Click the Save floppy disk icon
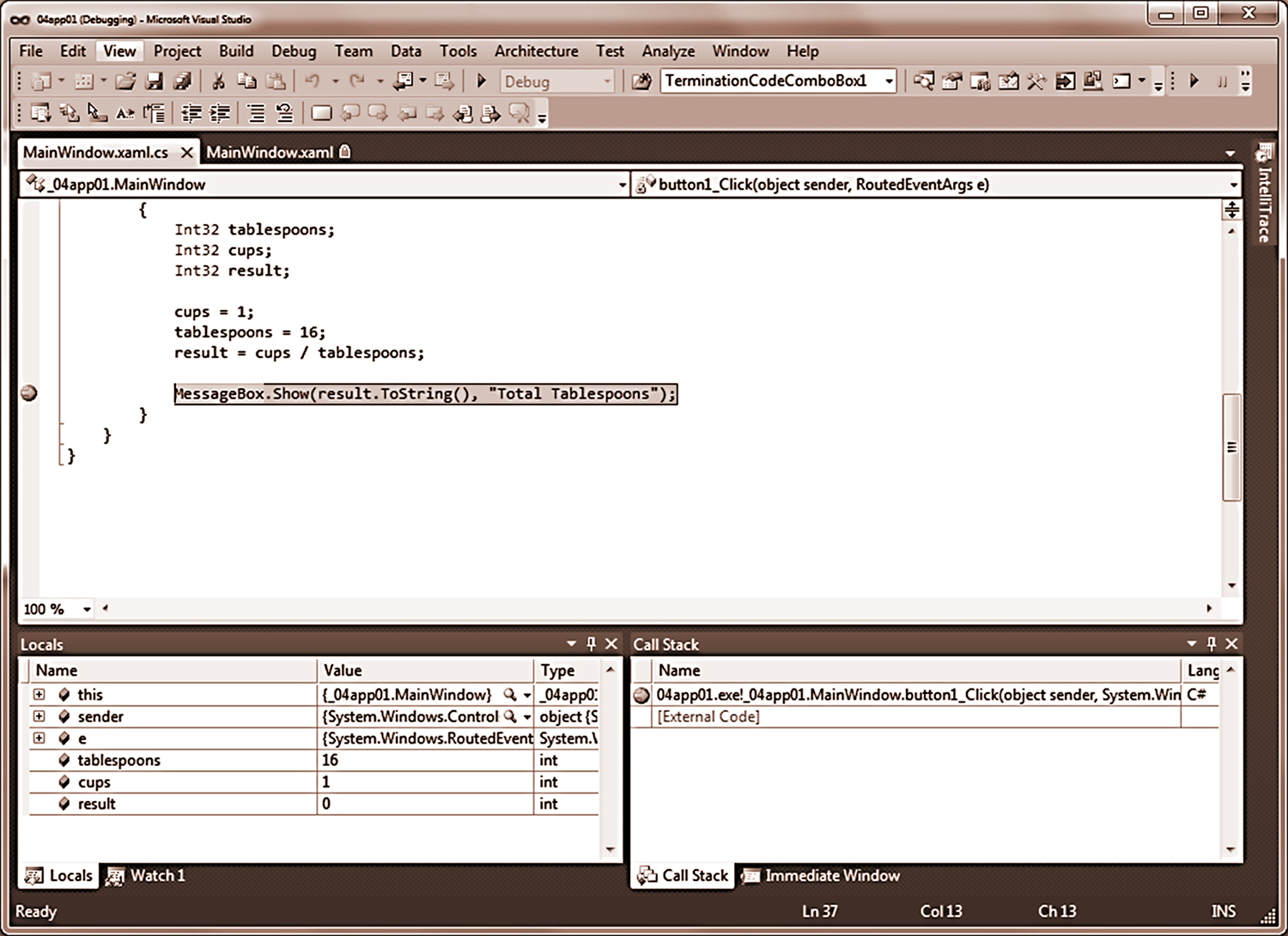The height and width of the screenshot is (936, 1288). click(155, 82)
